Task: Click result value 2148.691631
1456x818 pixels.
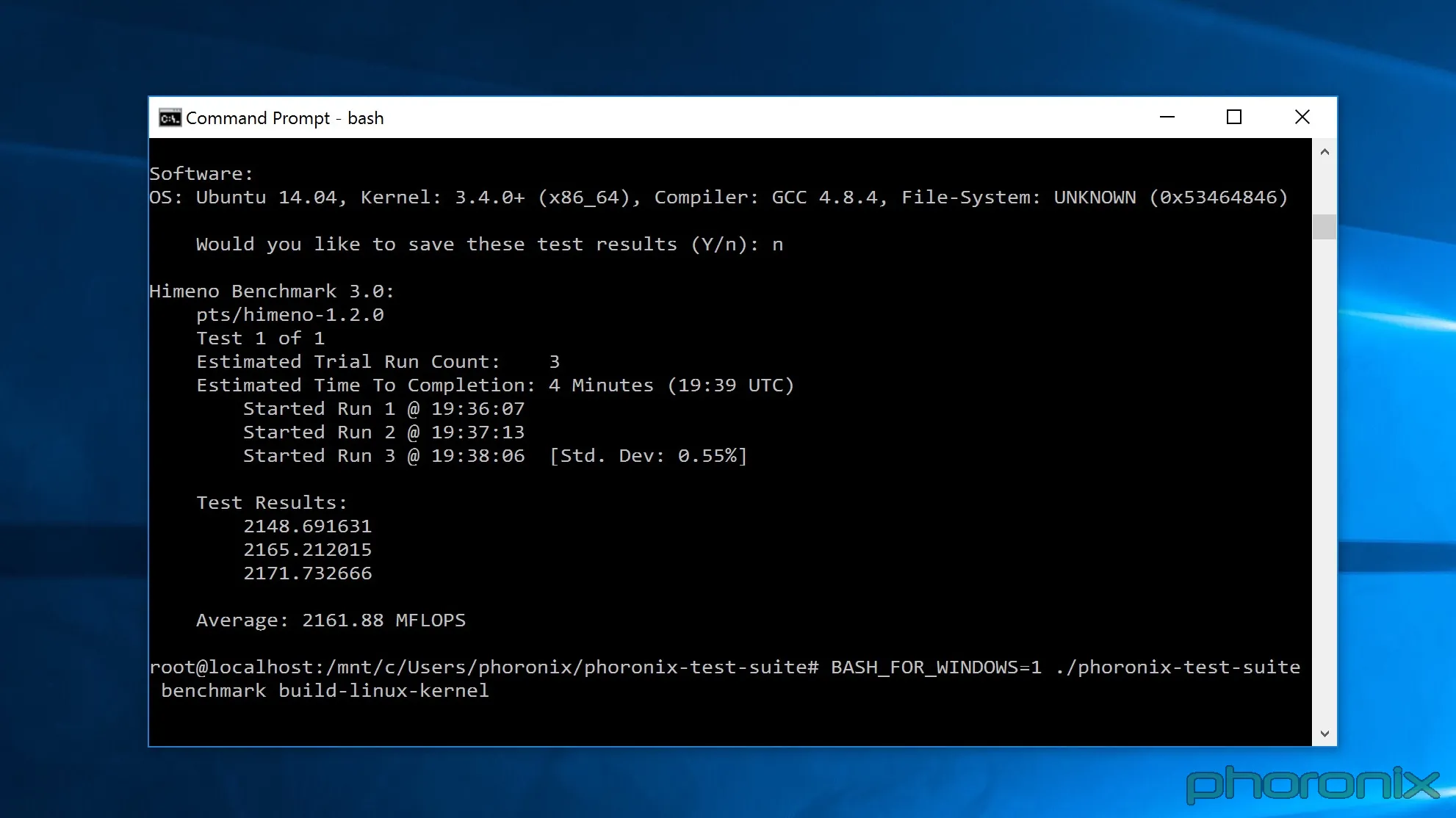Action: tap(308, 526)
